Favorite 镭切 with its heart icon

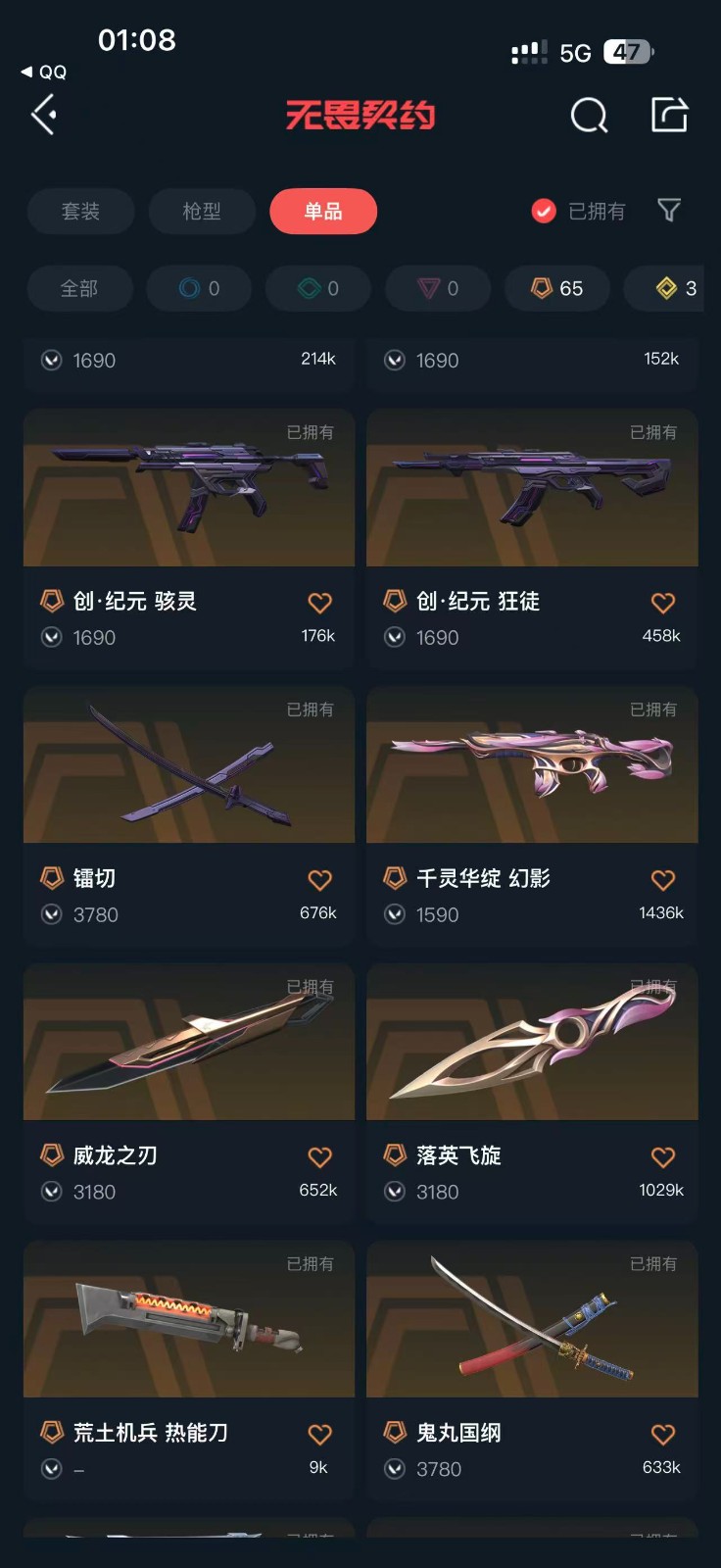tap(319, 880)
